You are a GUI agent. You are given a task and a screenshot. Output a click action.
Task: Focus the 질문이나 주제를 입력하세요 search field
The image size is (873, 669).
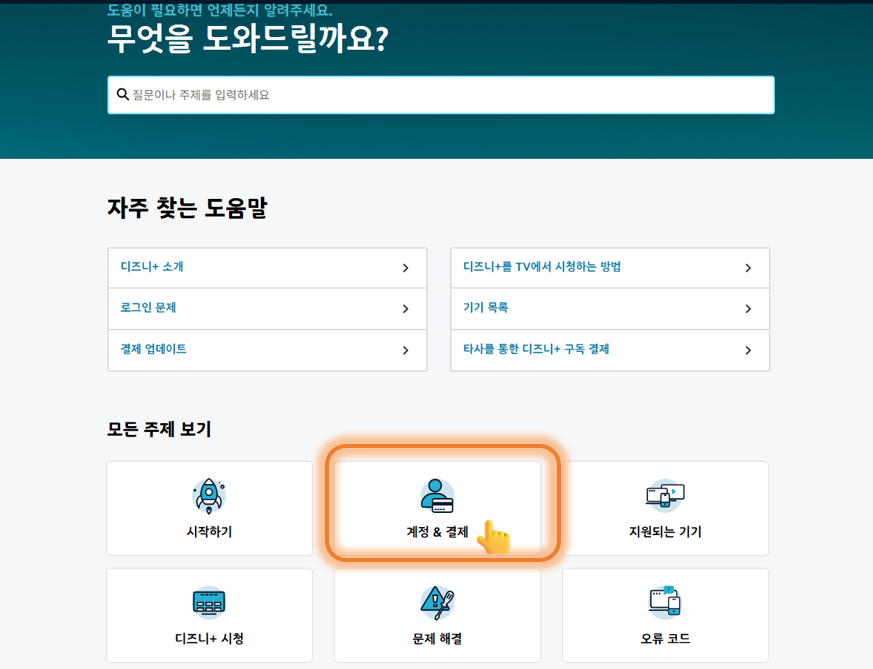440,95
